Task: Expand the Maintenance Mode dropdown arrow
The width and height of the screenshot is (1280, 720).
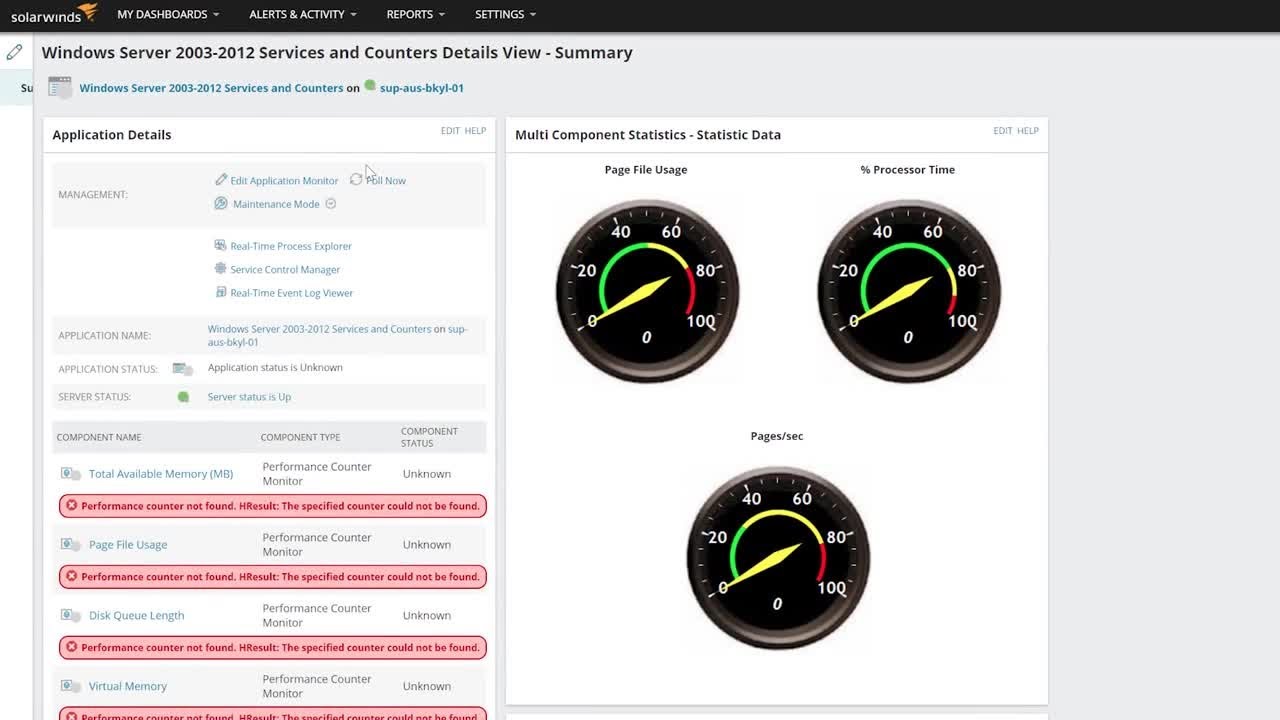Action: [331, 204]
